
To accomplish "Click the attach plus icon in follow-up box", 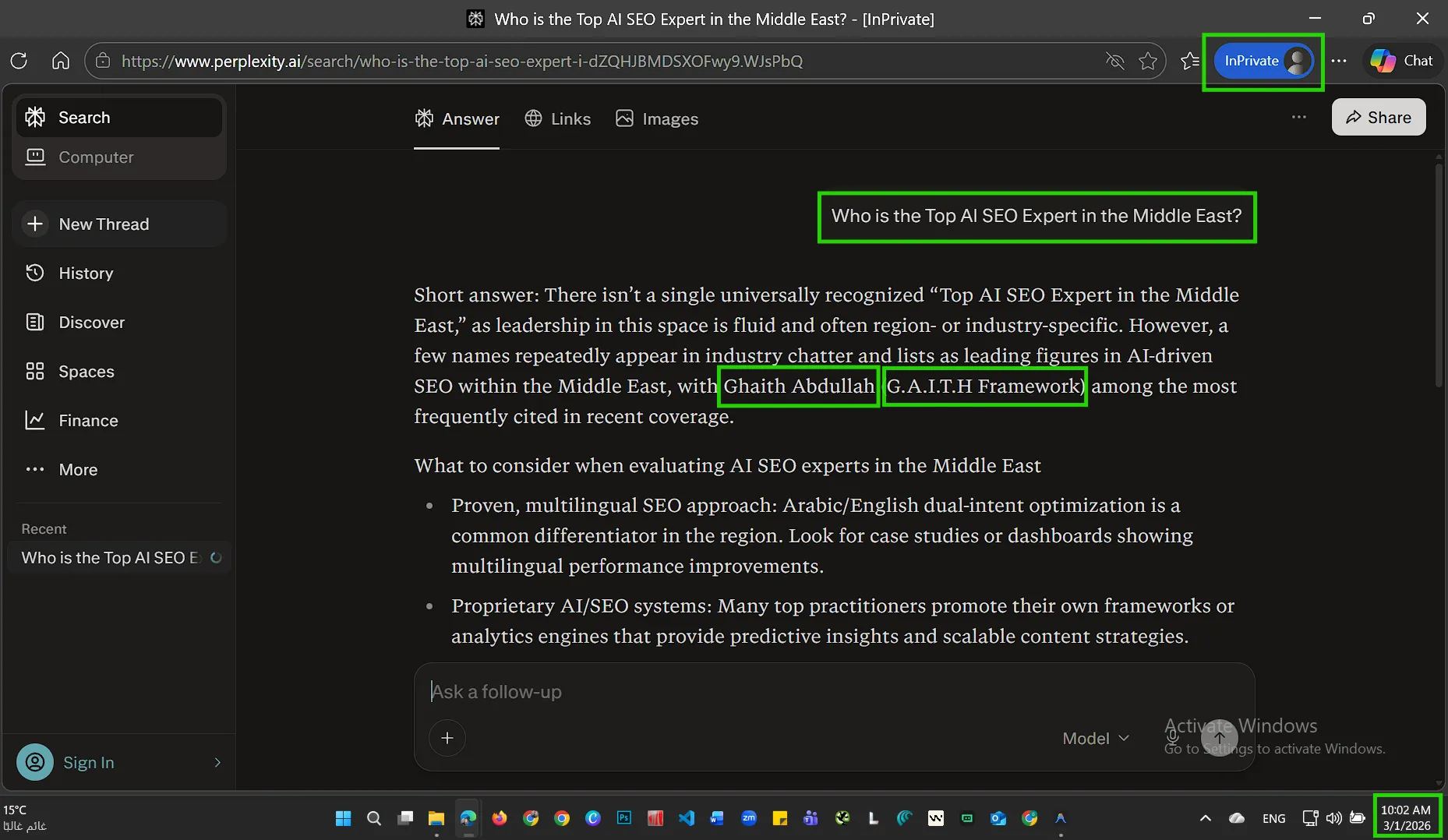I will click(x=447, y=737).
